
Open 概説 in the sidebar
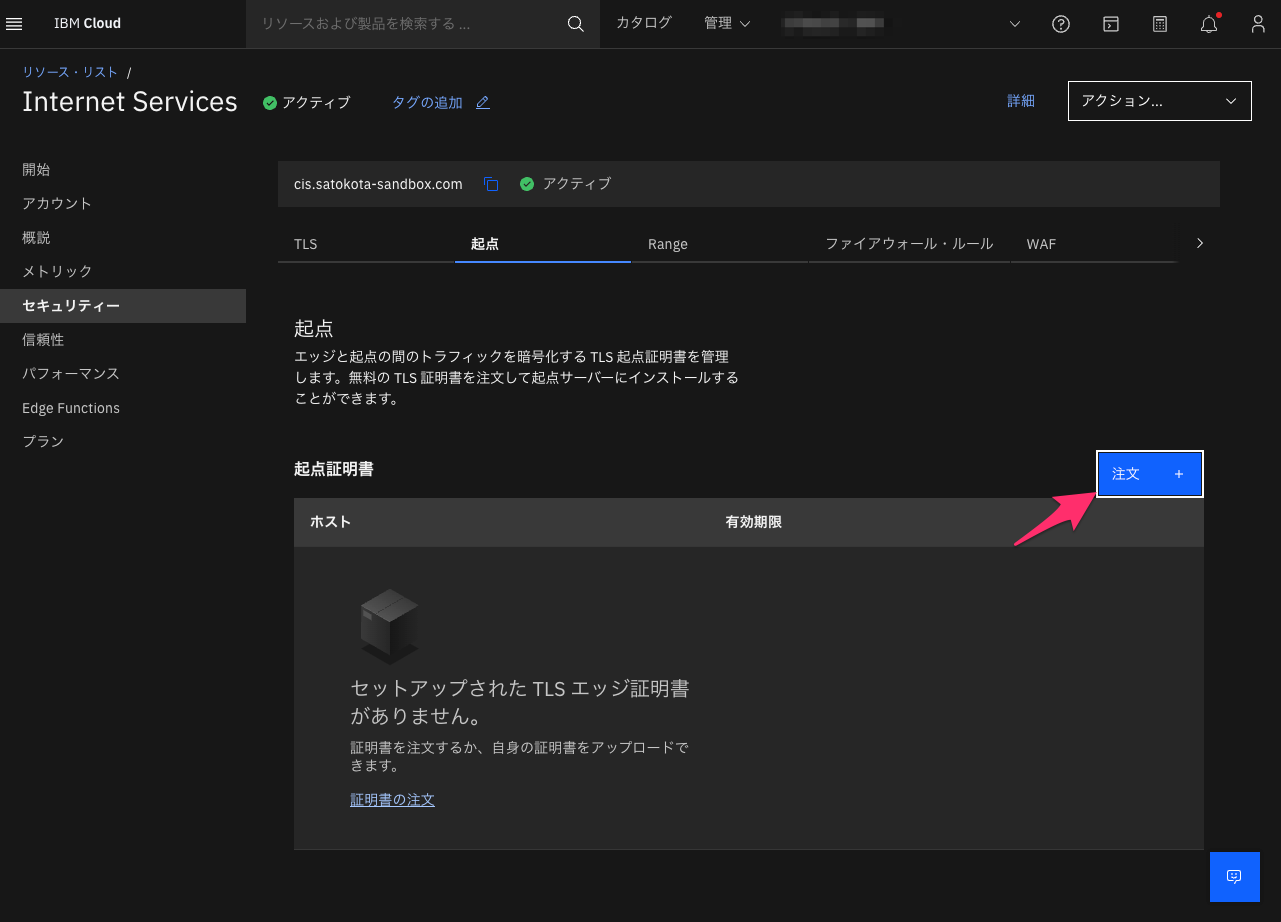click(x=123, y=238)
